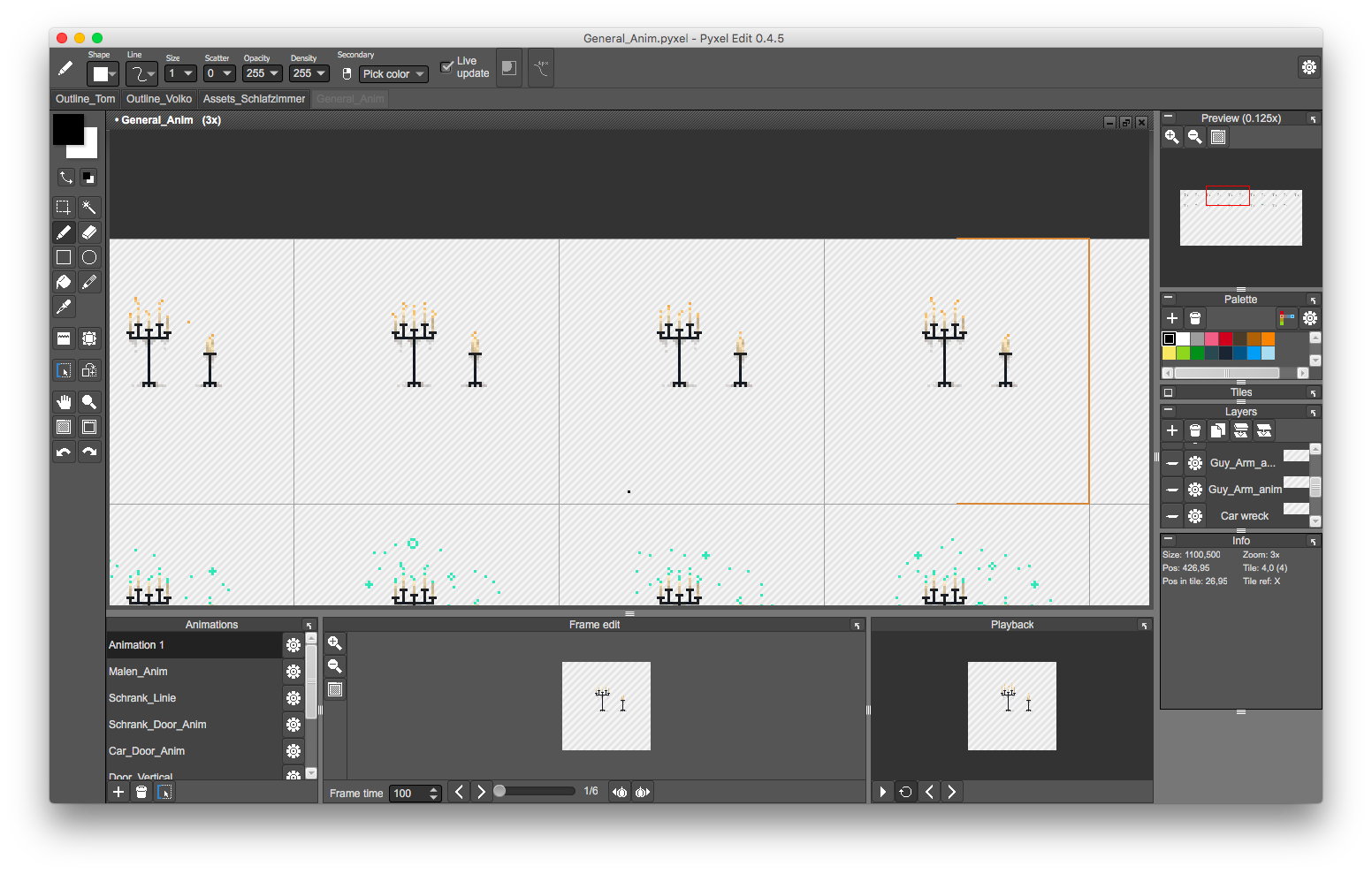
Task: Select the Hand pan tool
Action: 64,402
